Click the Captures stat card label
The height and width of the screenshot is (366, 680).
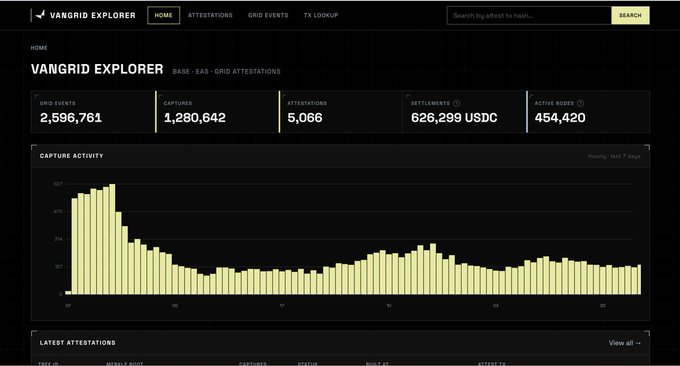click(x=178, y=103)
